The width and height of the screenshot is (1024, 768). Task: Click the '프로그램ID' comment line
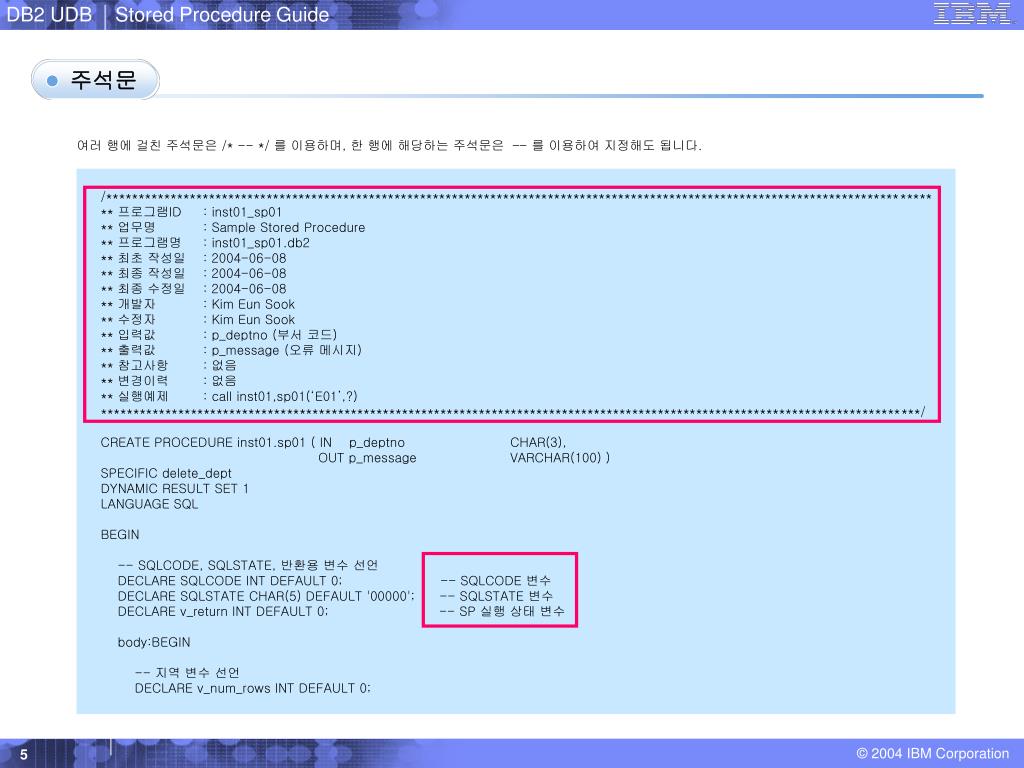tap(191, 212)
